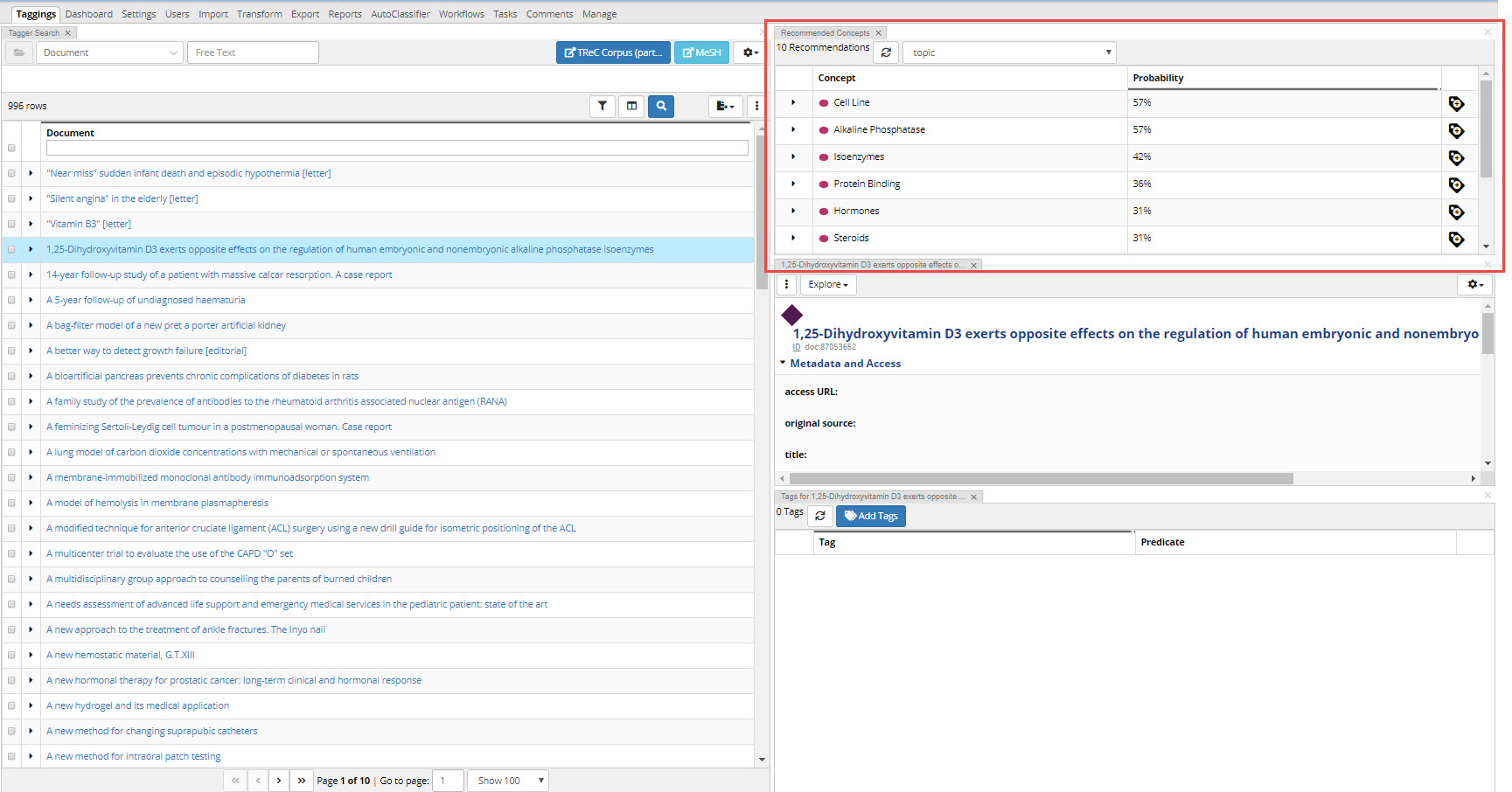Switch to the Dashboard tab

click(88, 14)
